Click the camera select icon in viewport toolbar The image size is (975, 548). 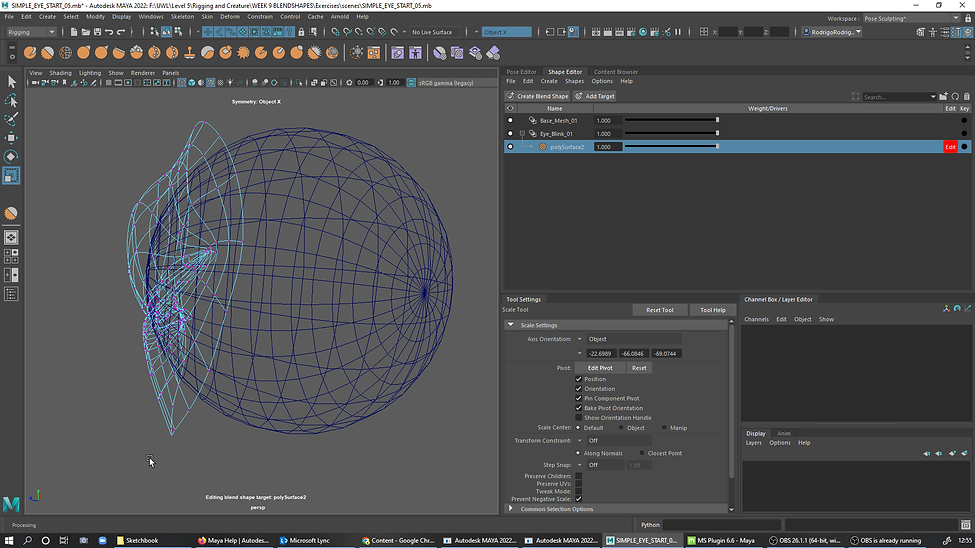(35, 83)
